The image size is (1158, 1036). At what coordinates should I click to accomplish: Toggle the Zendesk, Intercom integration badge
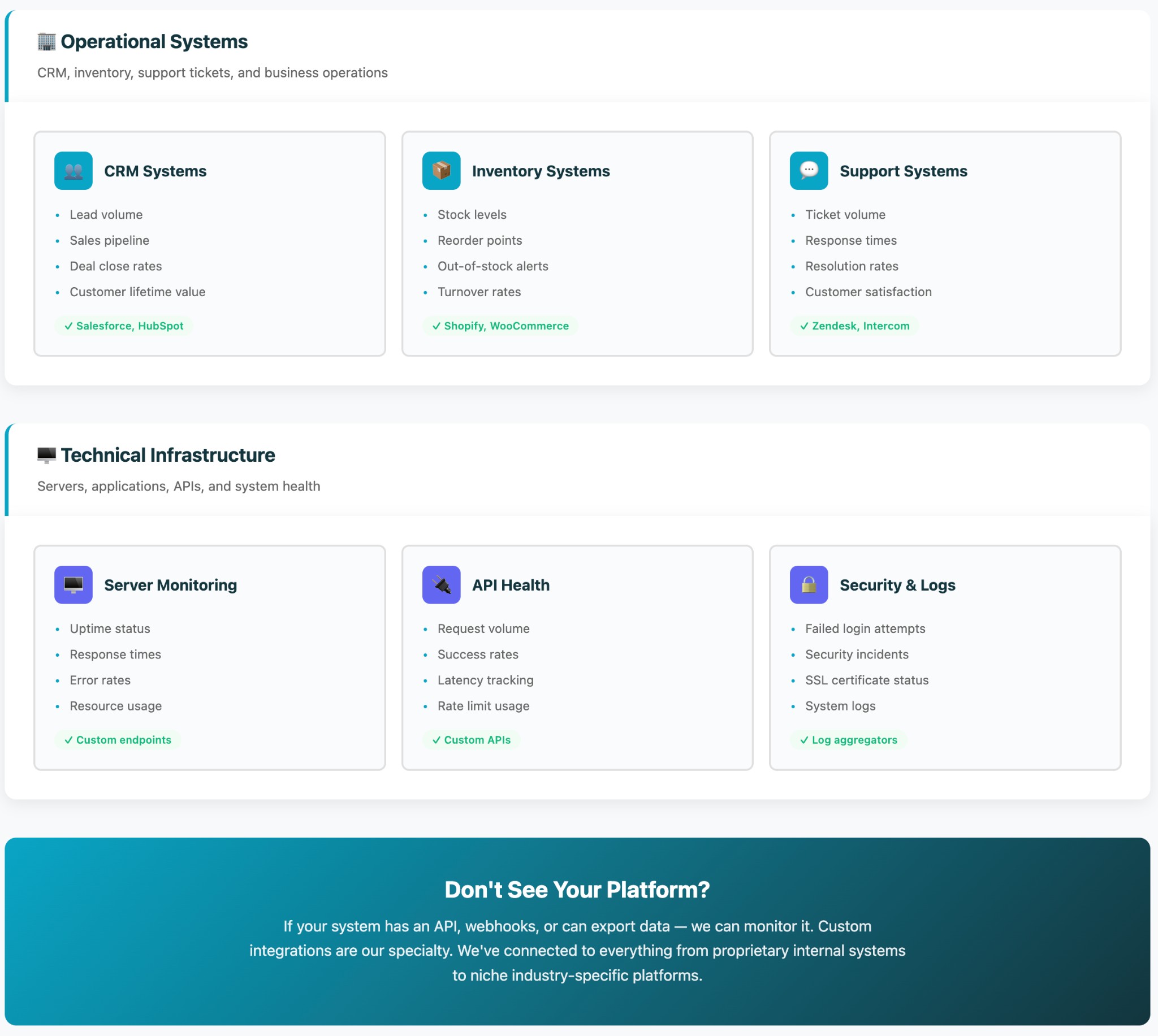[854, 326]
